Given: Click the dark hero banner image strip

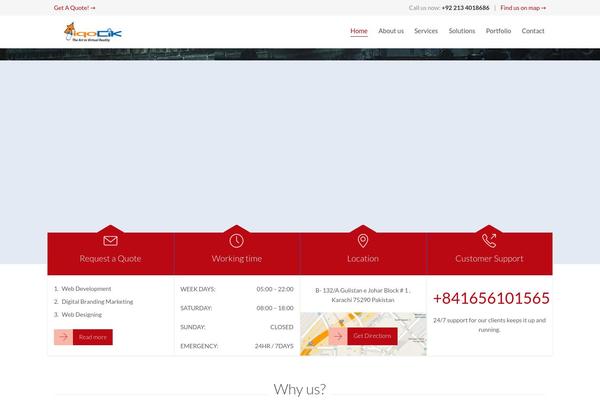Looking at the screenshot, I should 300,54.
